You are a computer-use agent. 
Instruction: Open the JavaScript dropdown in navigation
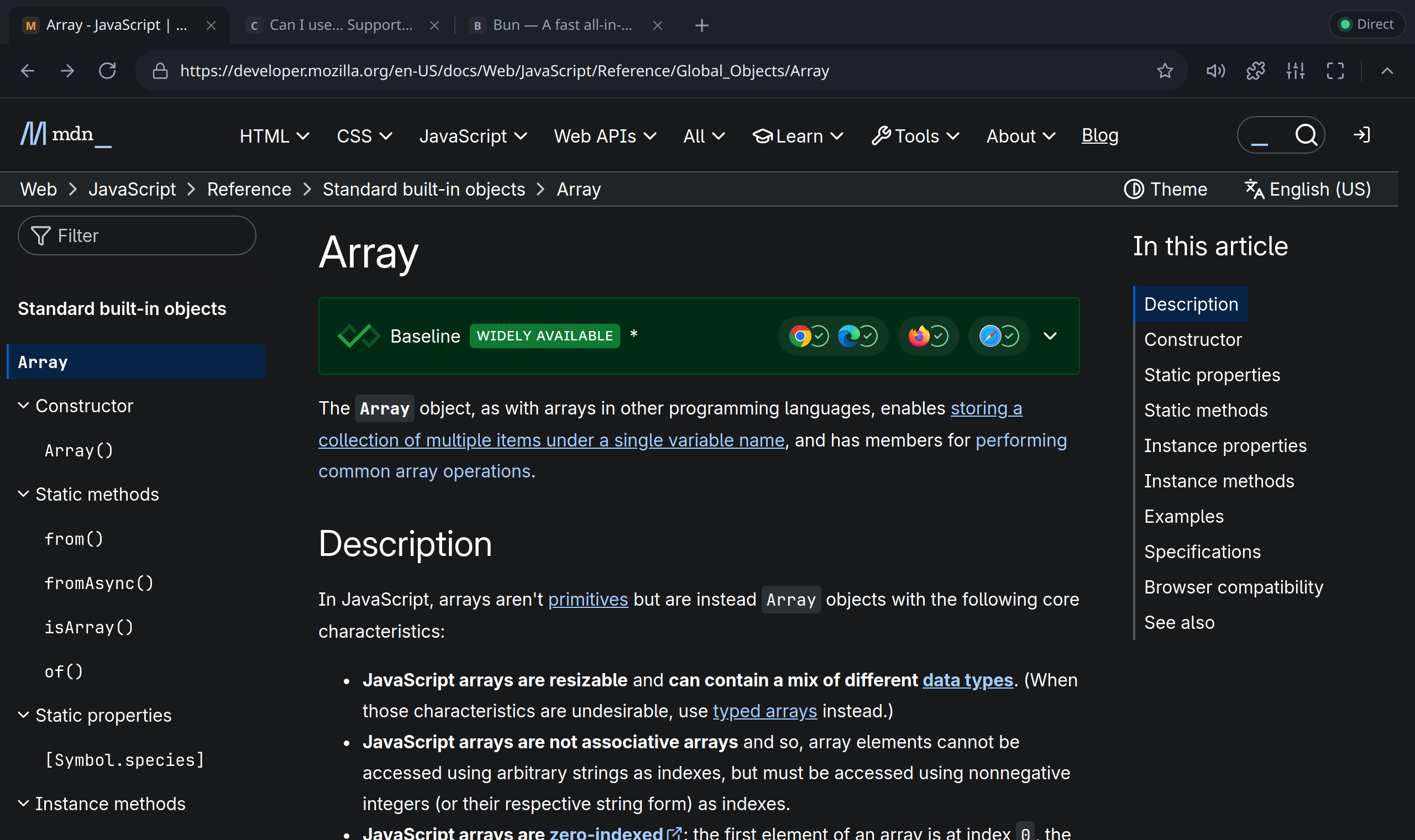pyautogui.click(x=473, y=136)
